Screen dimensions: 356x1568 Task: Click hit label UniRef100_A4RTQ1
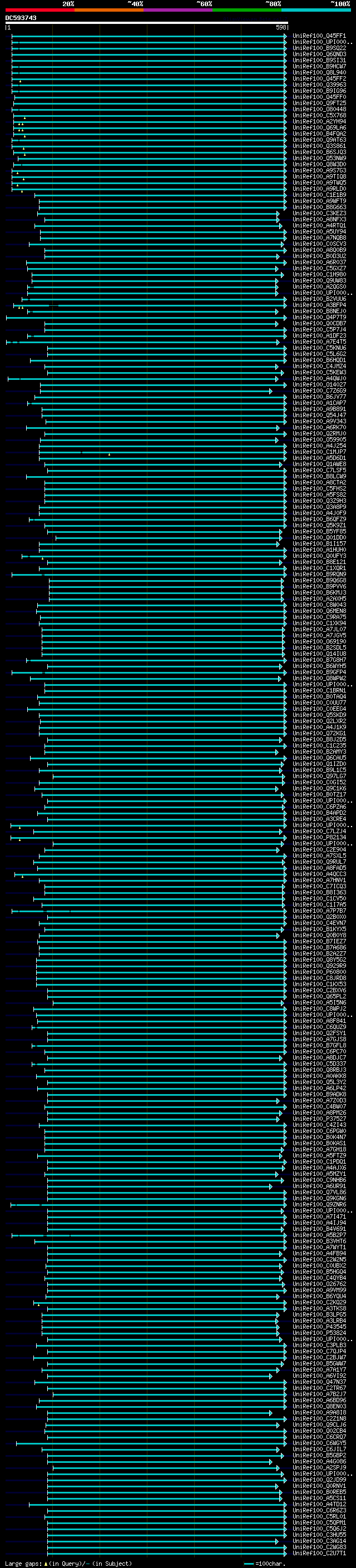(319, 225)
